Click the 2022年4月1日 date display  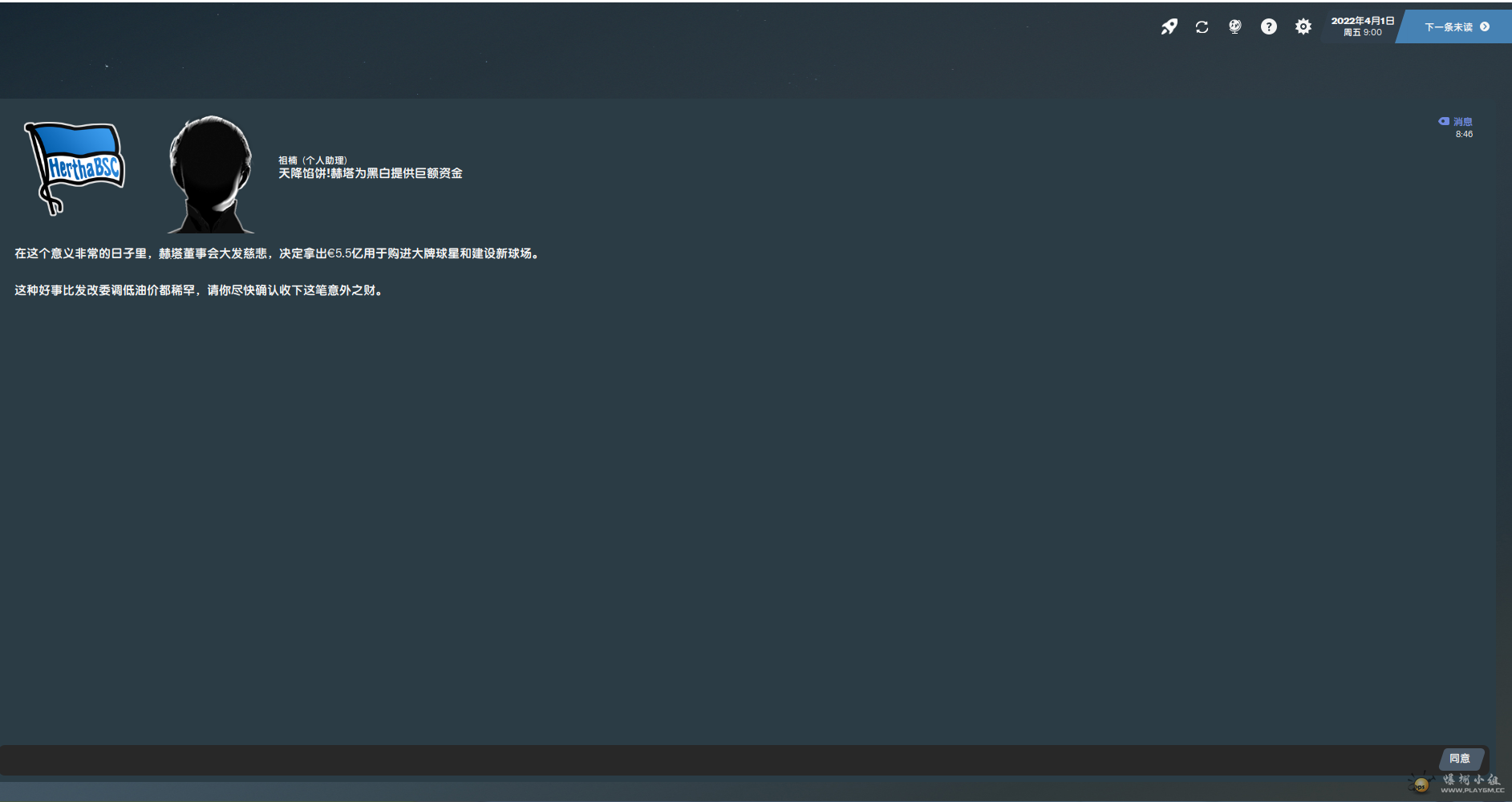click(1362, 26)
